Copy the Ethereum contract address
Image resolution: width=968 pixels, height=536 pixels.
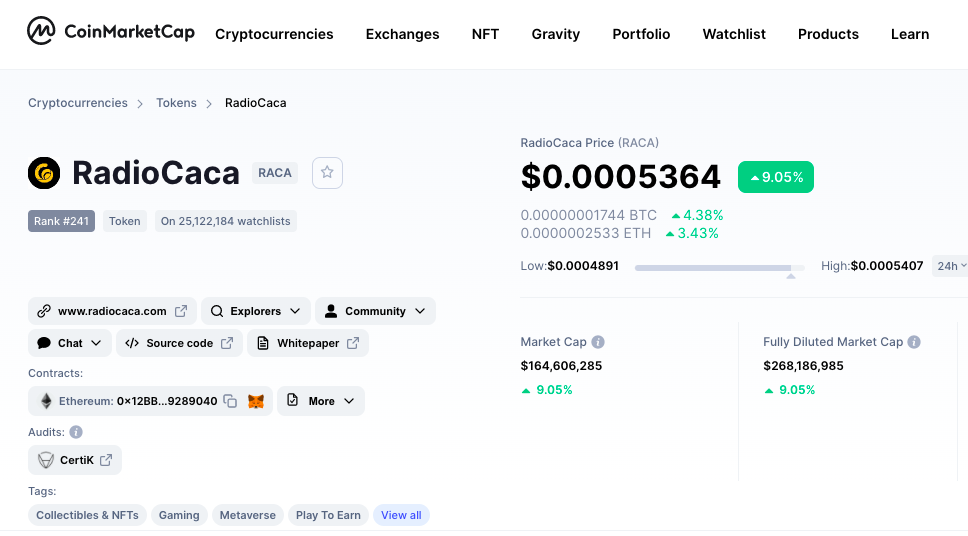[230, 401]
